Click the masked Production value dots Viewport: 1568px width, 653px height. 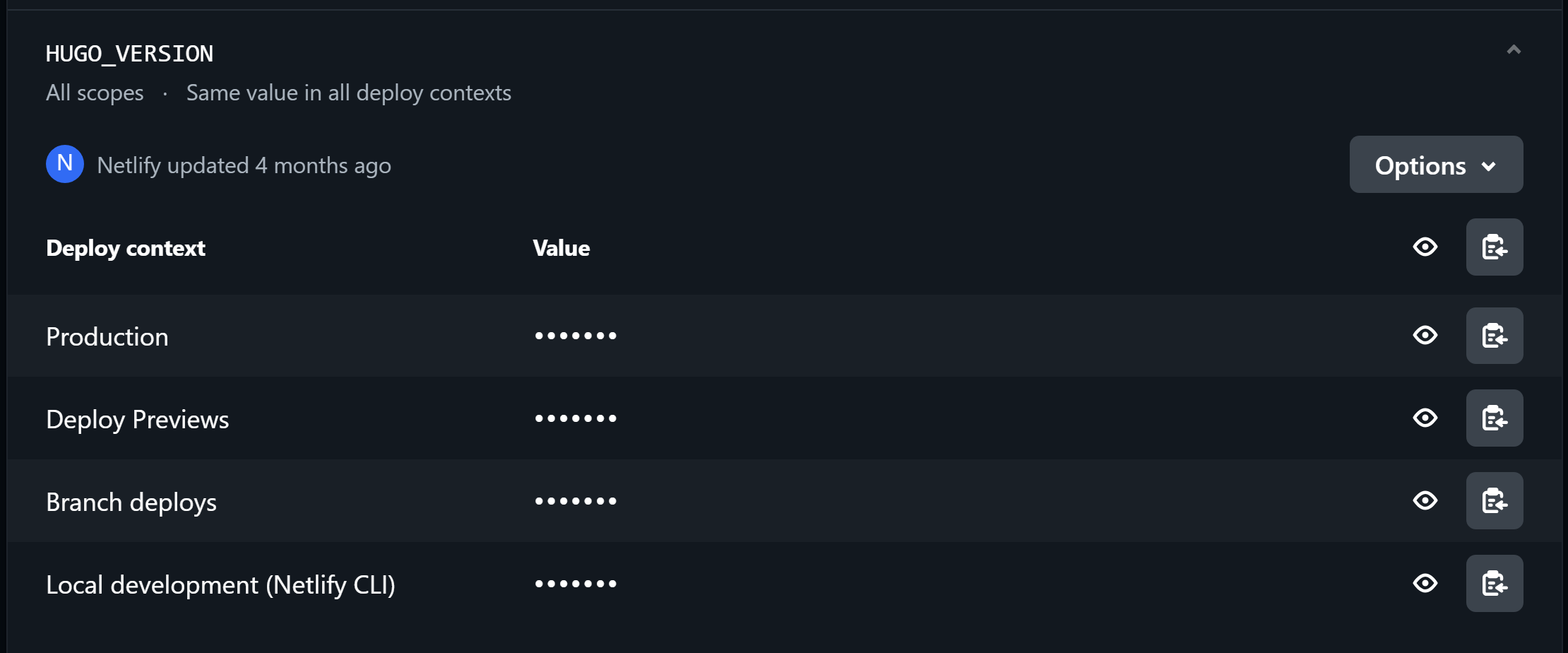(576, 336)
